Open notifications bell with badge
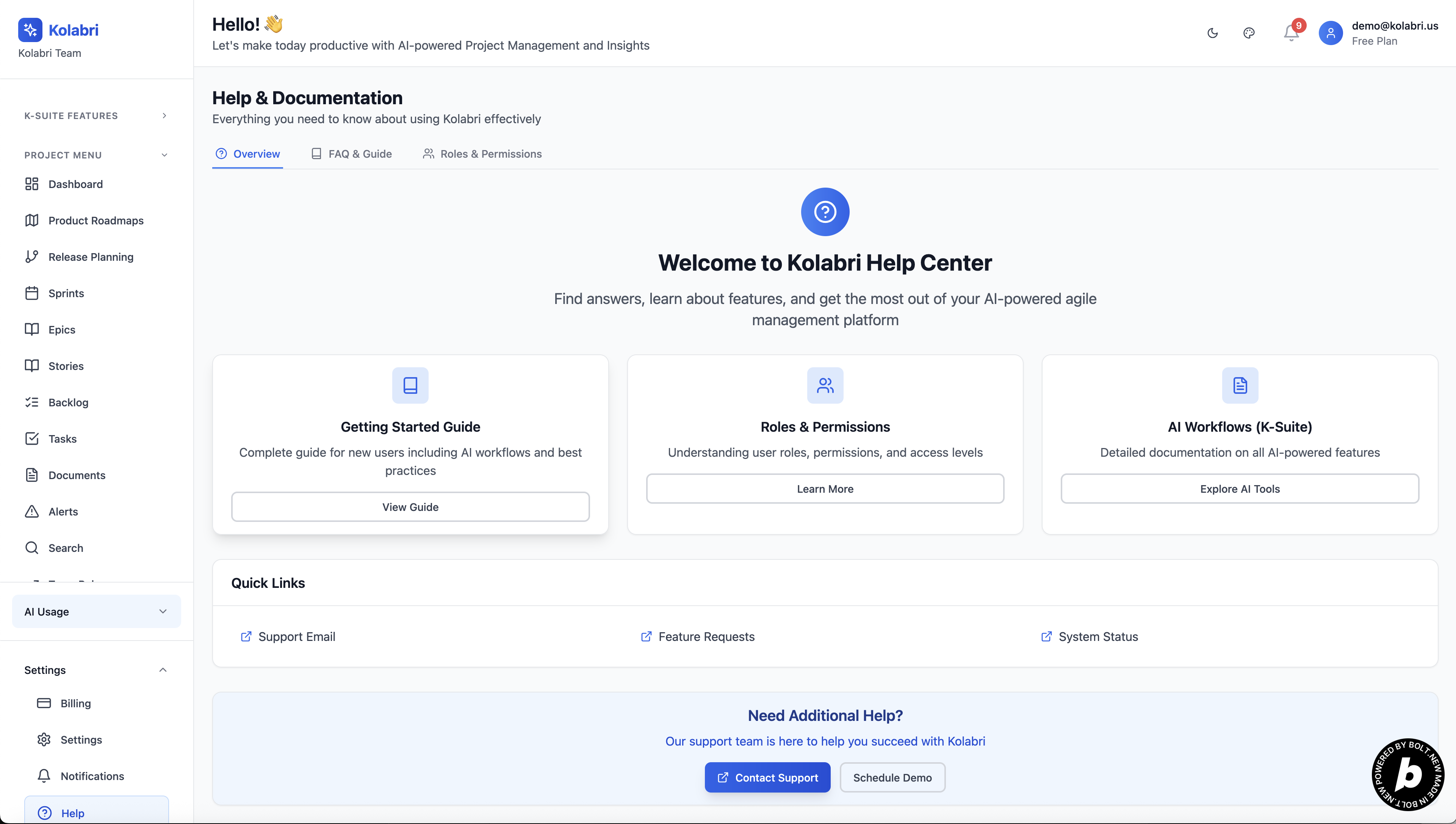This screenshot has height=824, width=1456. [1291, 33]
